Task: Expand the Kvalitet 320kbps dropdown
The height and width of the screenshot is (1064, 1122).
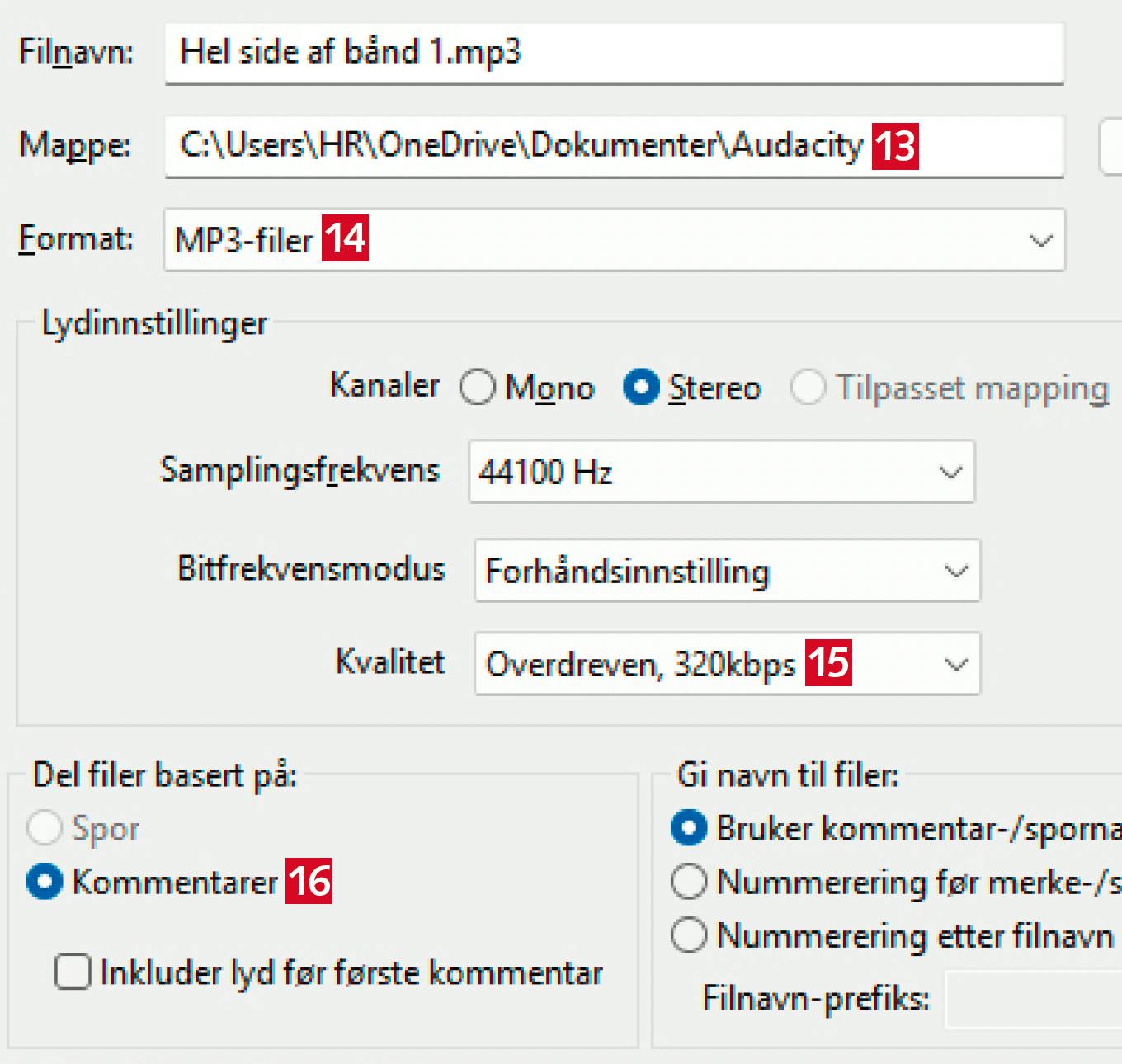Action: pyautogui.click(x=726, y=664)
